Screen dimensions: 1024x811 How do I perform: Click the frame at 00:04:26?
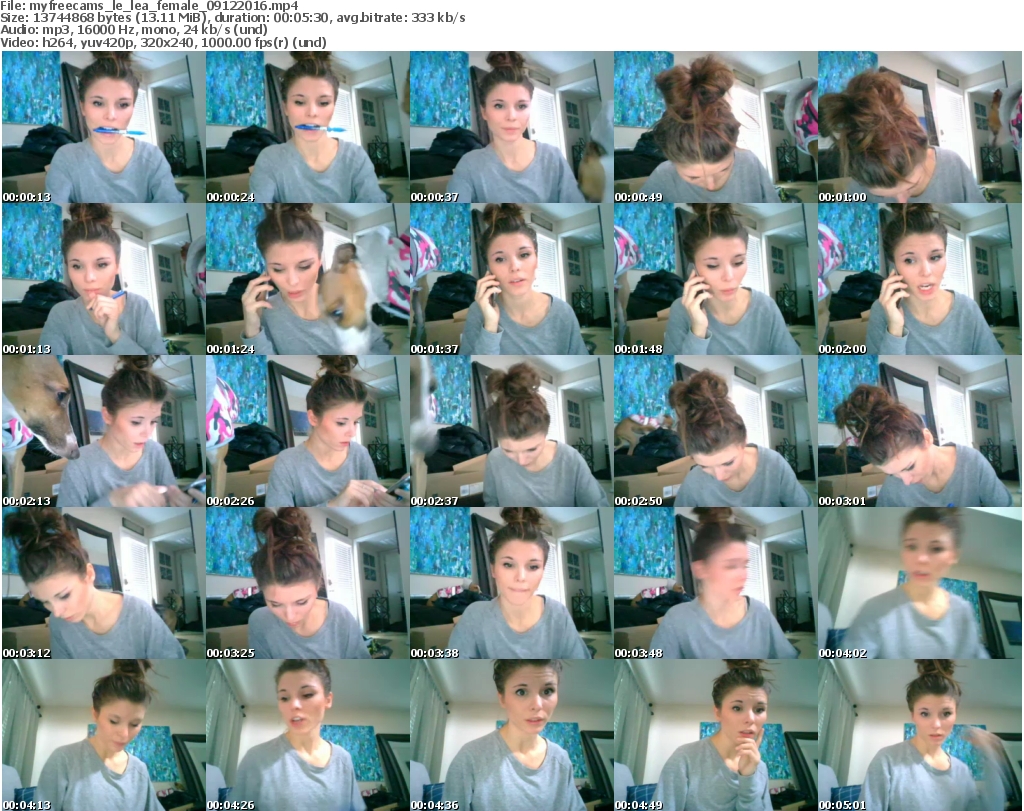click(x=308, y=735)
